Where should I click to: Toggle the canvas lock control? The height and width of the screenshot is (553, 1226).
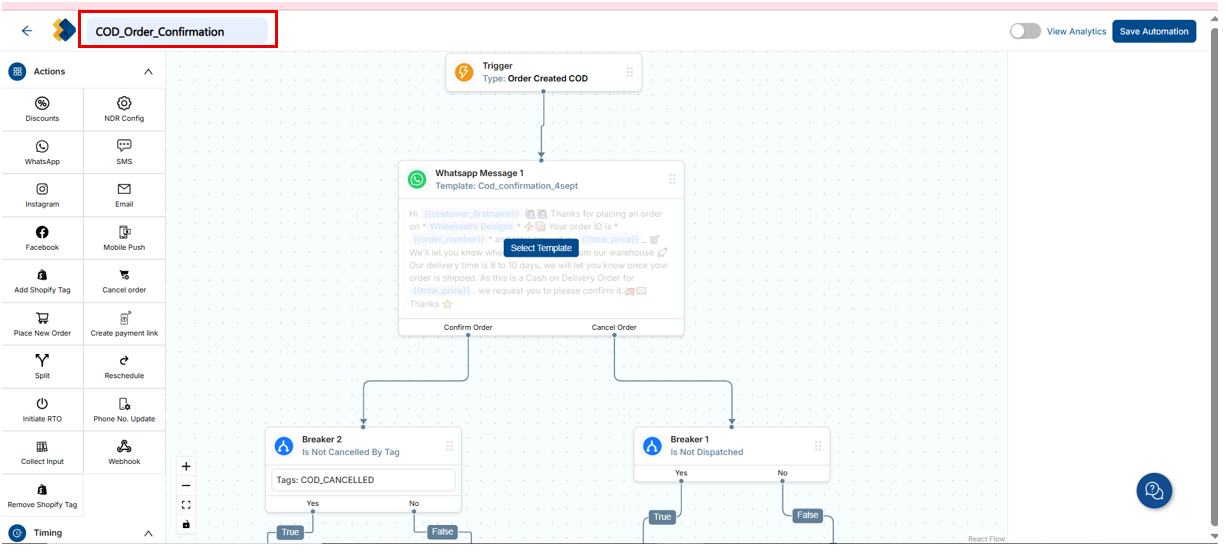[186, 524]
